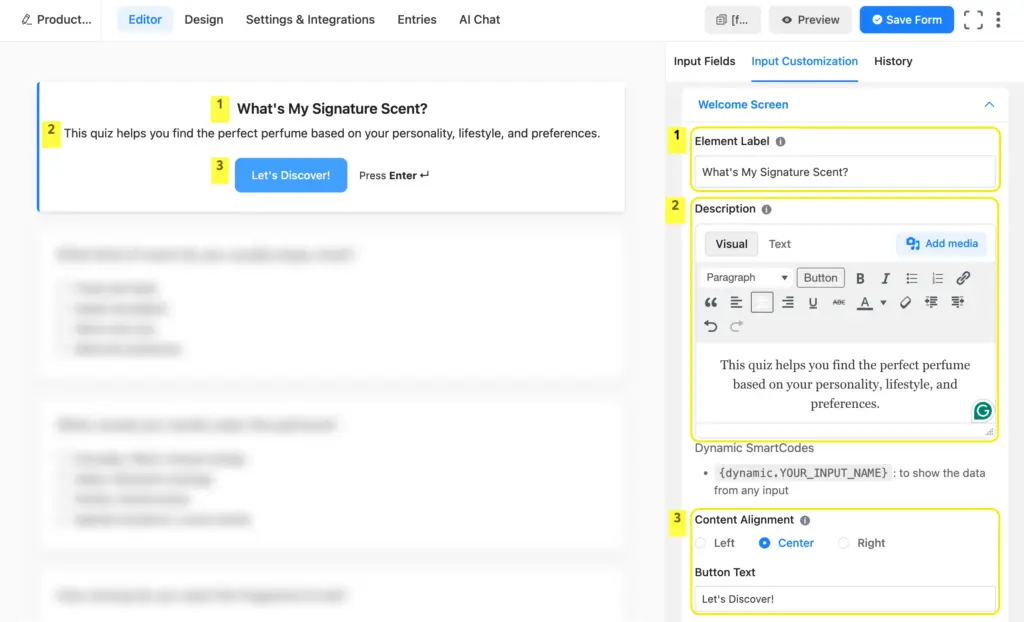Align description text center
1024x622 pixels.
pos(761,303)
